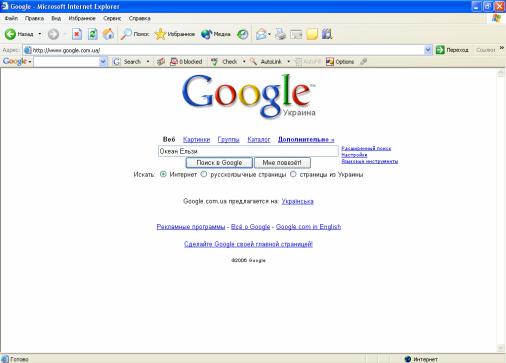
Task: Stop page loading with the red X icon
Action: click(x=77, y=34)
